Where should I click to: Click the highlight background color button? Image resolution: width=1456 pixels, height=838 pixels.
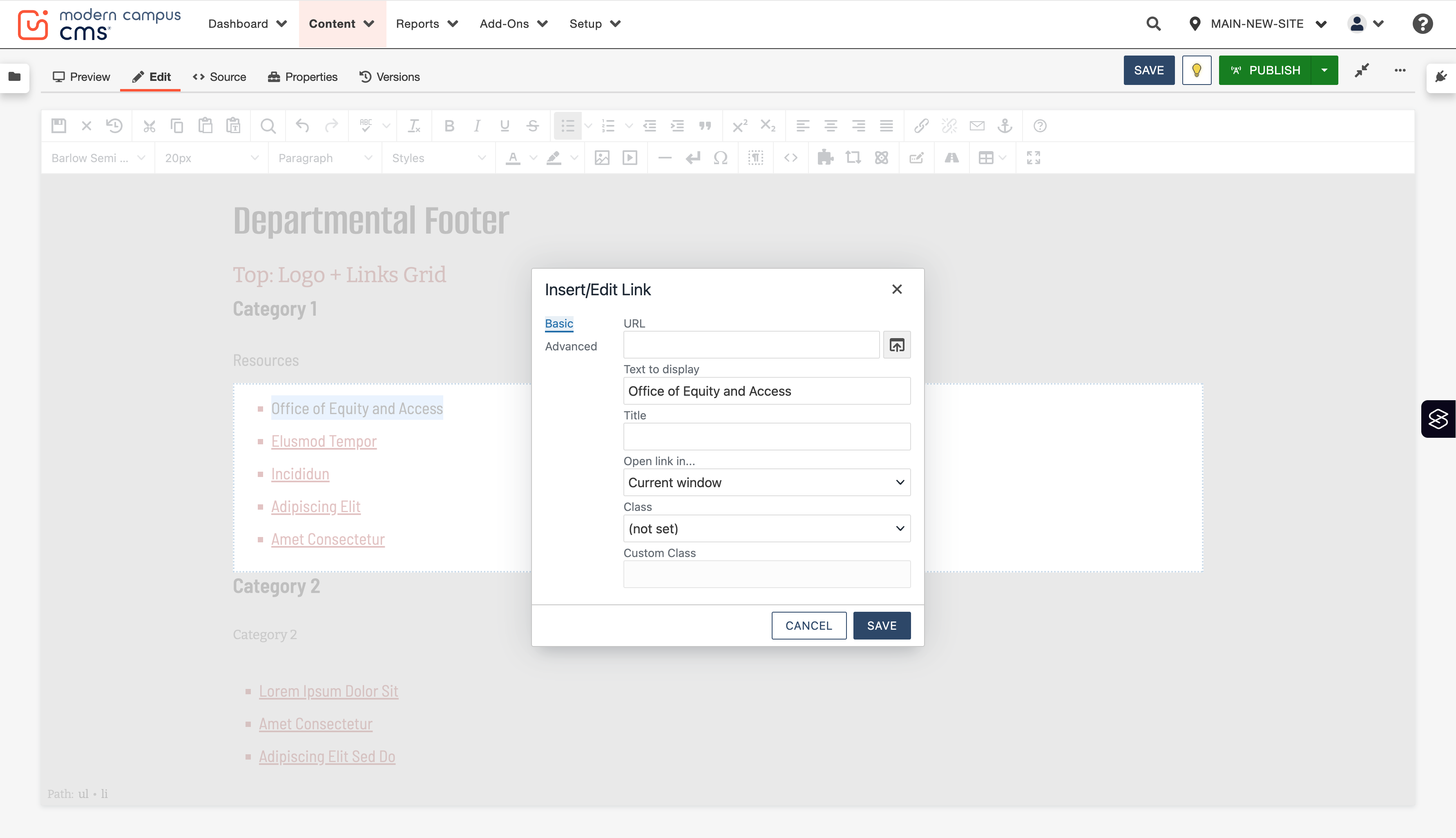[553, 158]
